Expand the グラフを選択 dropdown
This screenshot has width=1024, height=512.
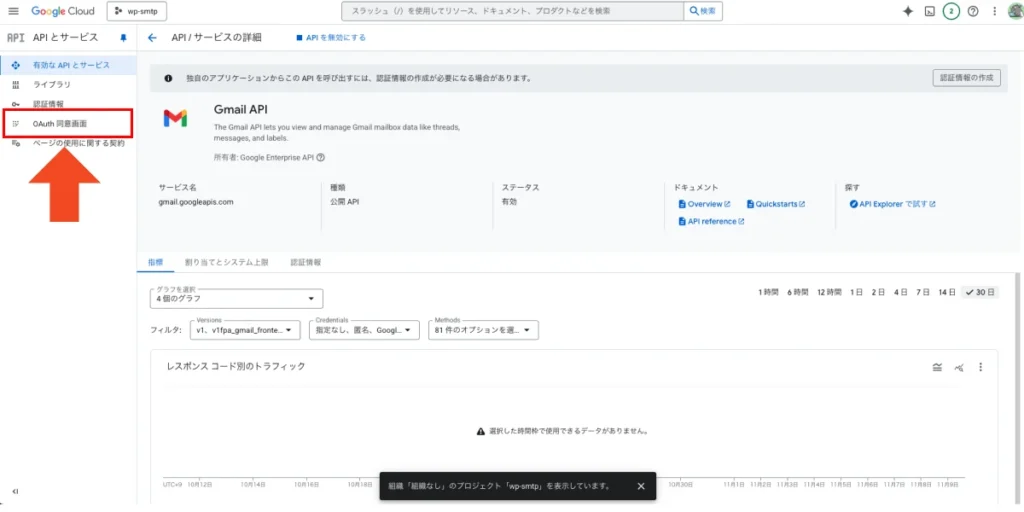click(236, 299)
